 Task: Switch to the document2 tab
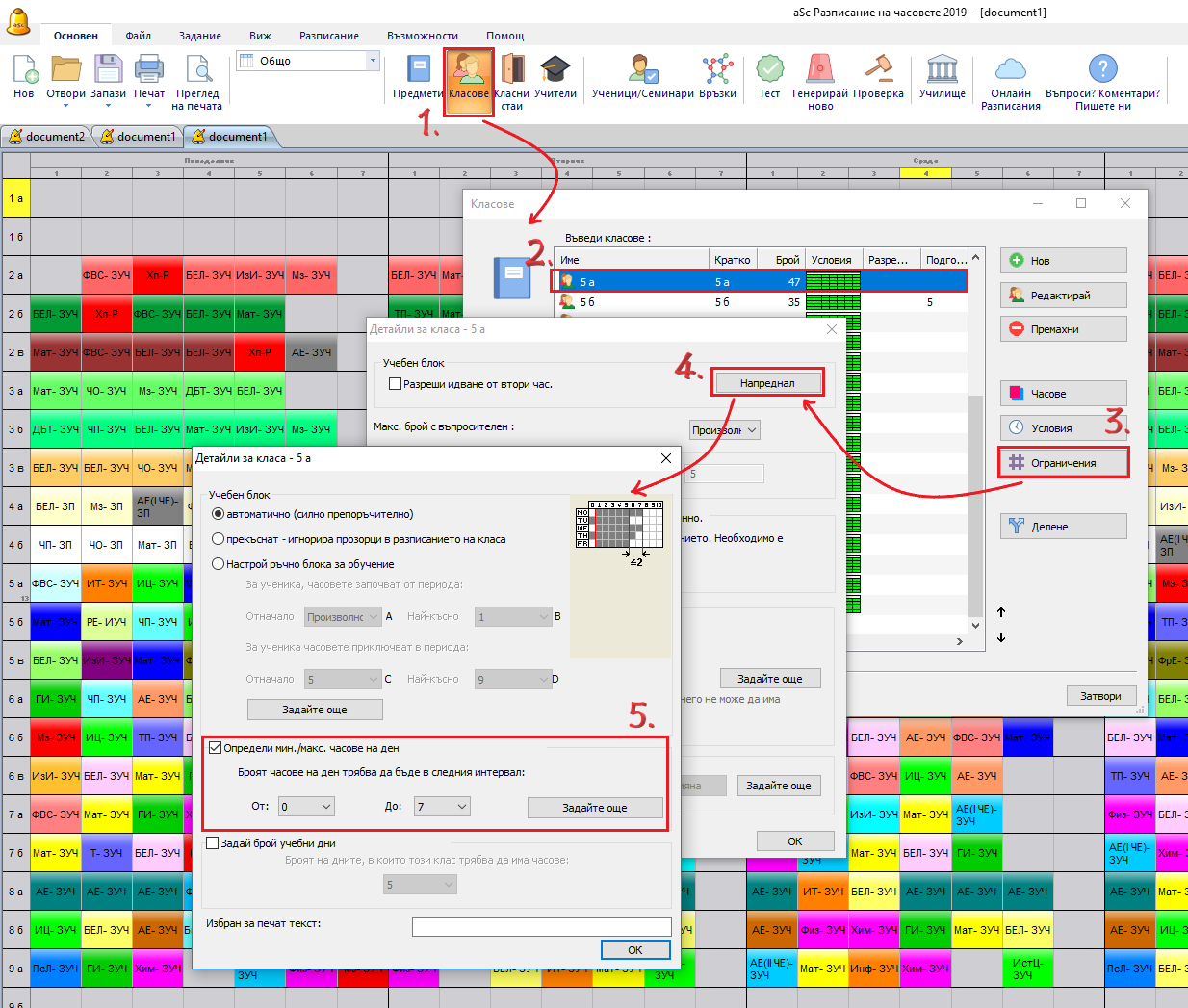coord(47,137)
